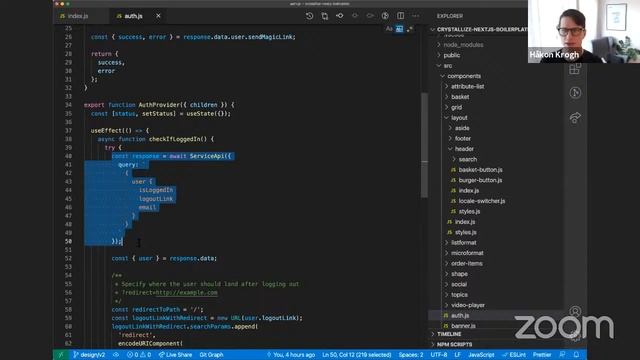This screenshot has width=640, height=360.
Task: Open errors and warnings count in status bar
Action: pyautogui.click(x=139, y=355)
